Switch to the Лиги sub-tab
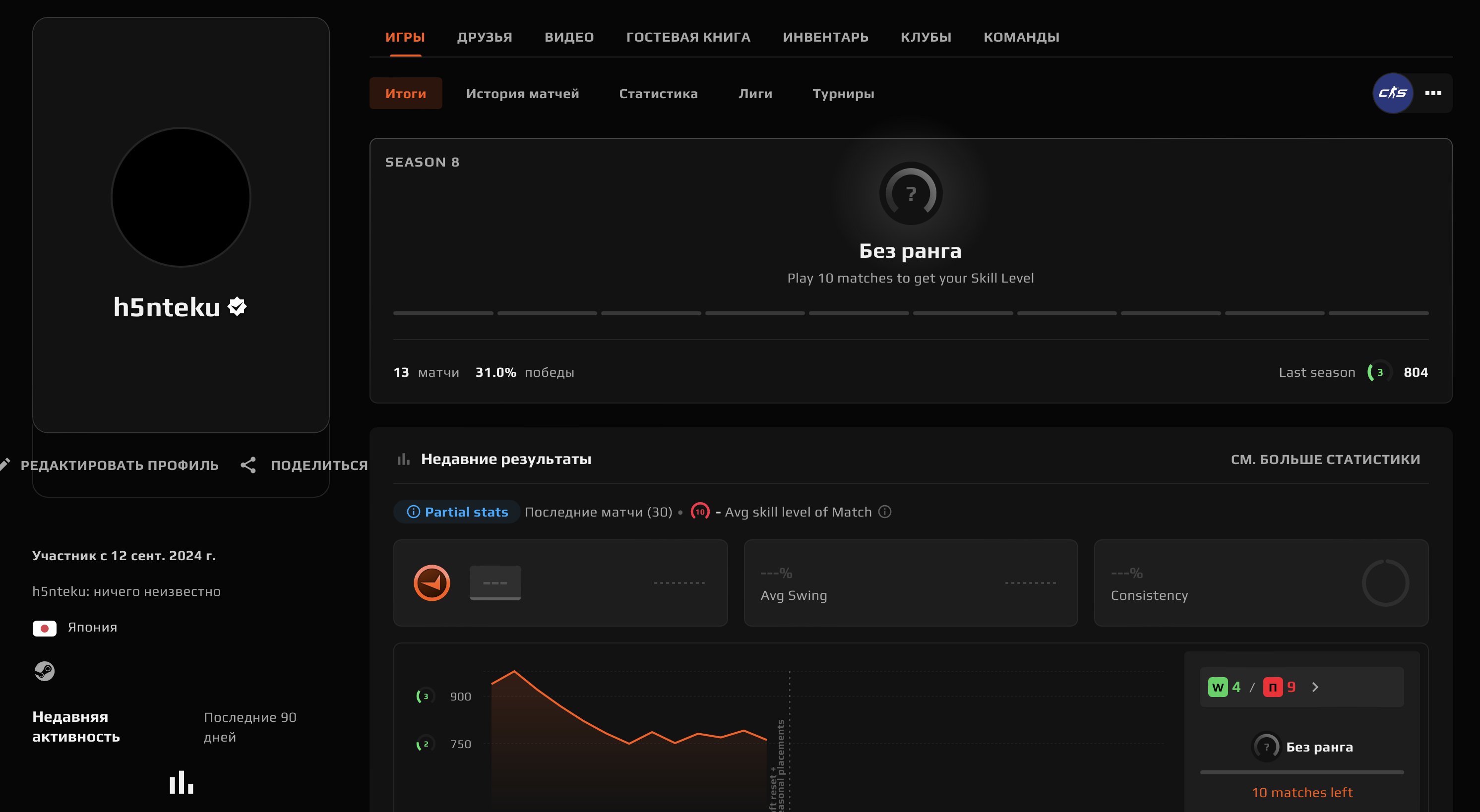 point(755,94)
